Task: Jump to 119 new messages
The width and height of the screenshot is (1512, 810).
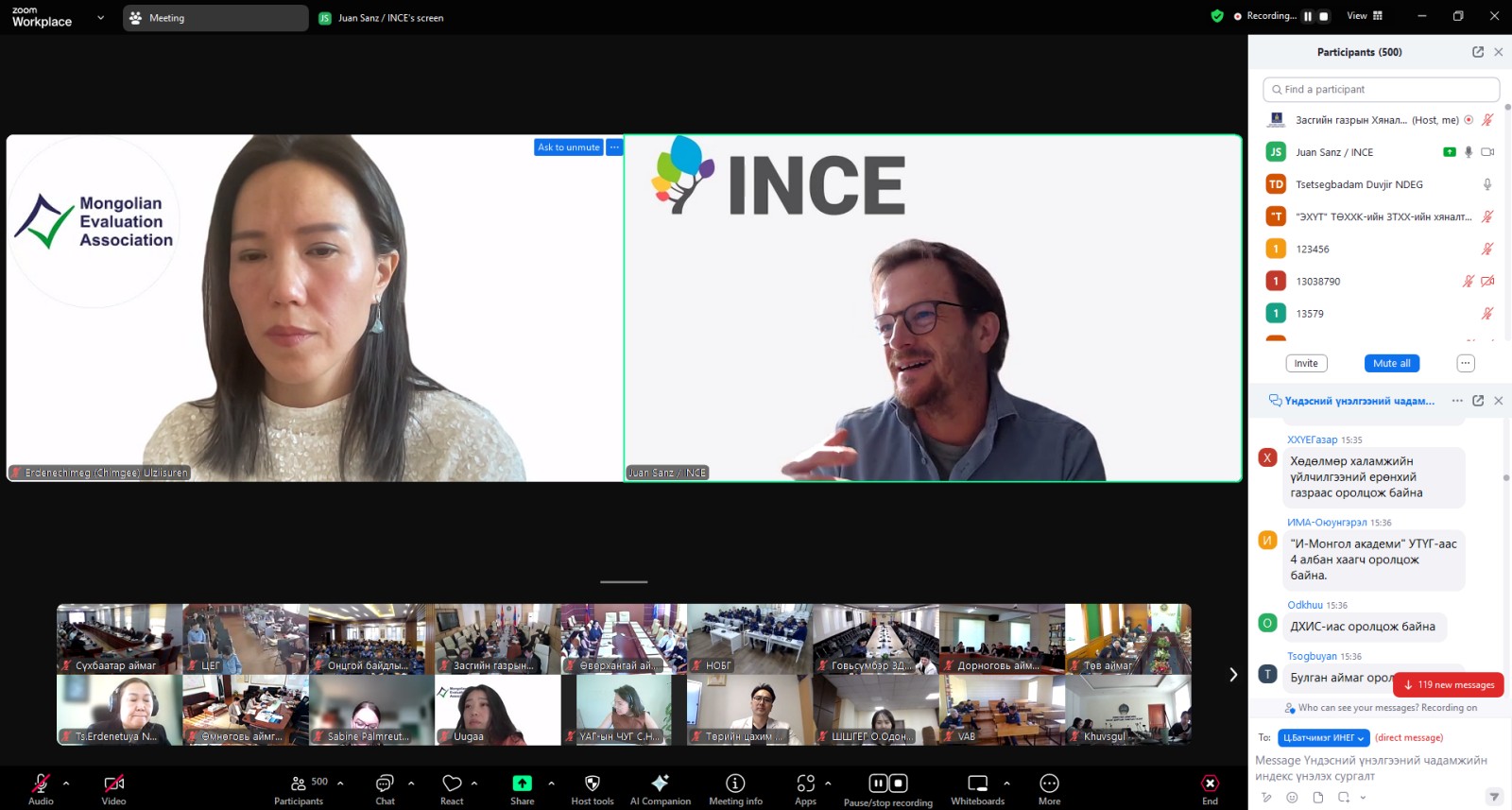Action: pos(1449,685)
